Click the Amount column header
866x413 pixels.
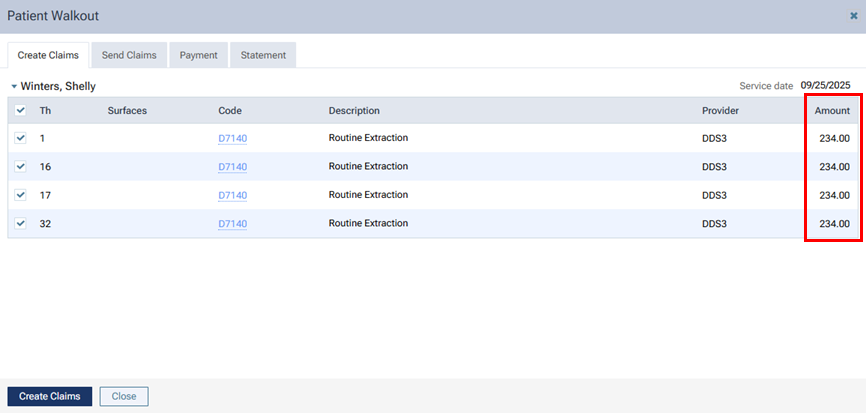click(x=832, y=110)
